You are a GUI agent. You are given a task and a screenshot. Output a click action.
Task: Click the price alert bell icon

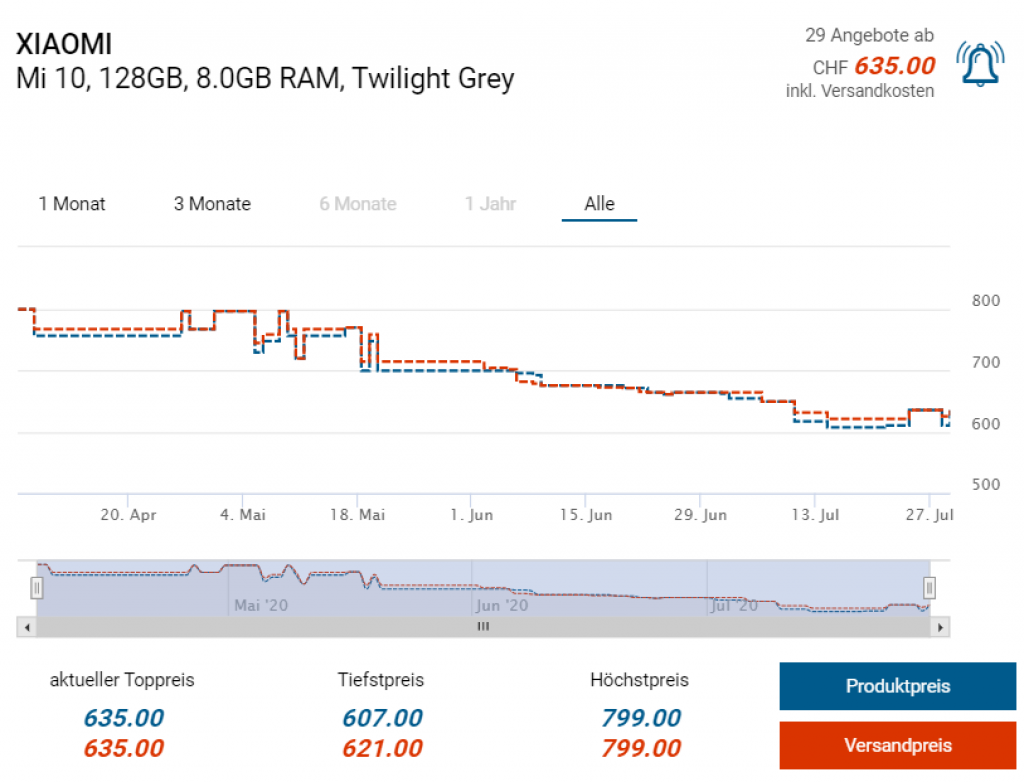pos(980,64)
